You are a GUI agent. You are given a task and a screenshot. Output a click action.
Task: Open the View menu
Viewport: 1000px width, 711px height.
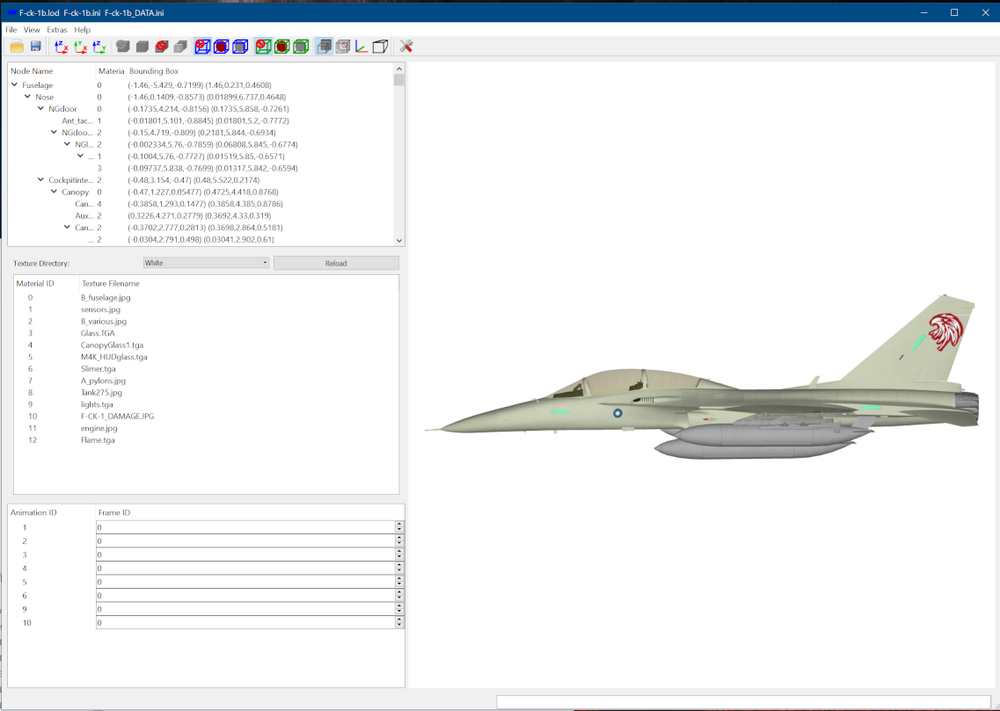(x=32, y=29)
